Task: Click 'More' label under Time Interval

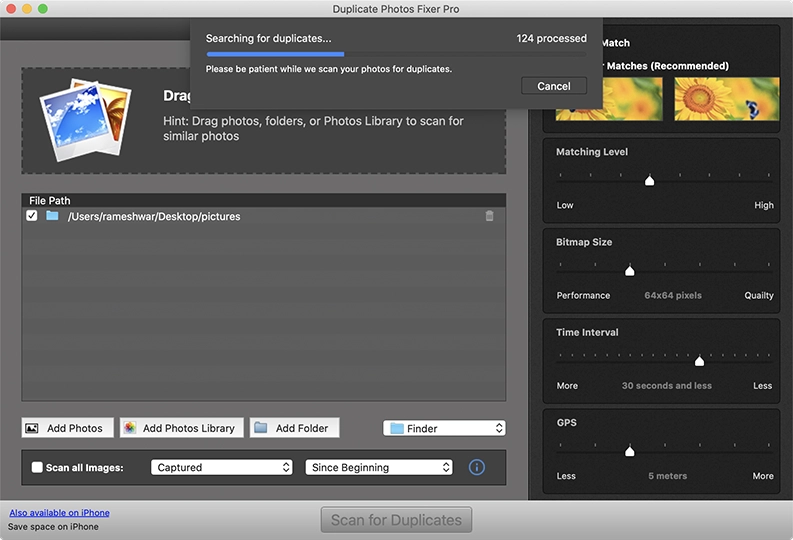Action: [x=567, y=385]
